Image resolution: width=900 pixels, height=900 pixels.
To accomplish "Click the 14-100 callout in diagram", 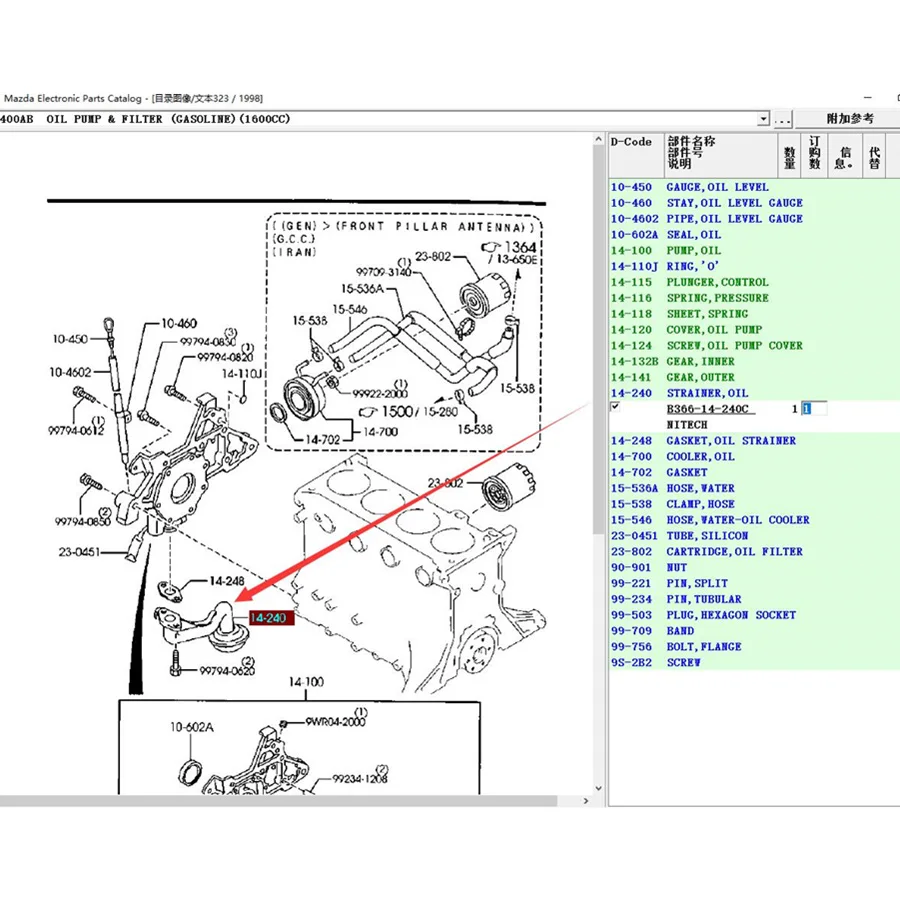I will coord(306,682).
